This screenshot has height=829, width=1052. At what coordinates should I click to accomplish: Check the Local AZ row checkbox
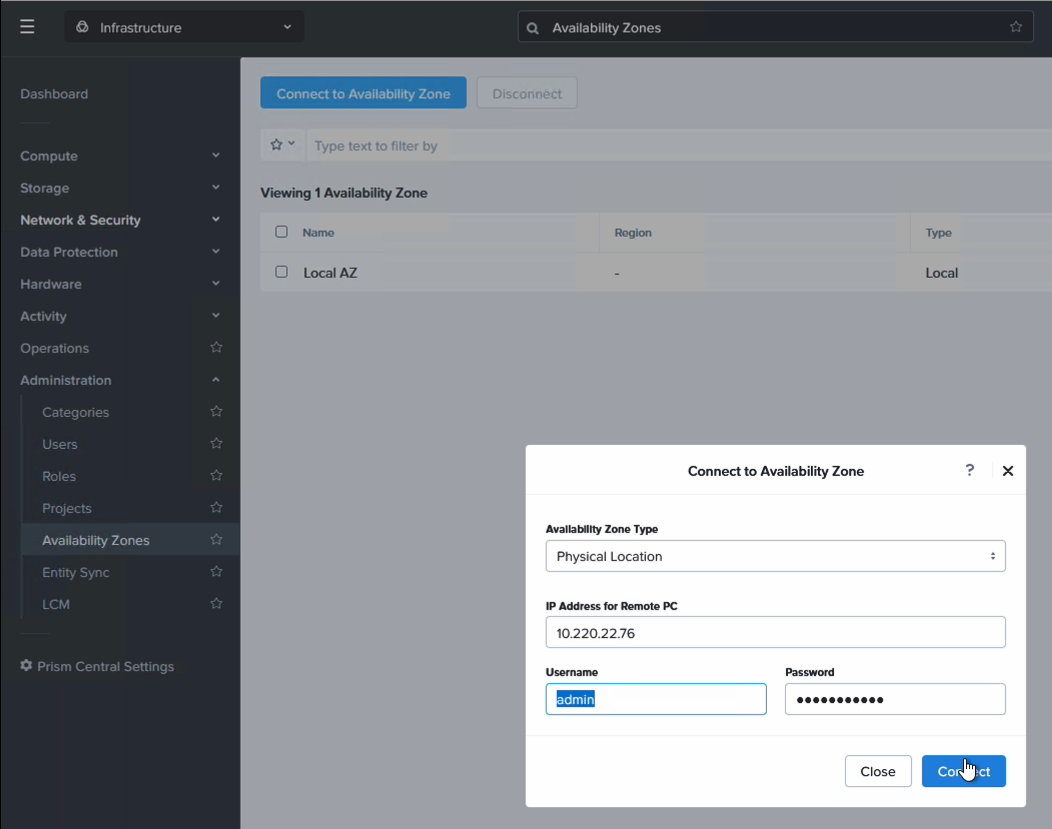[x=281, y=272]
